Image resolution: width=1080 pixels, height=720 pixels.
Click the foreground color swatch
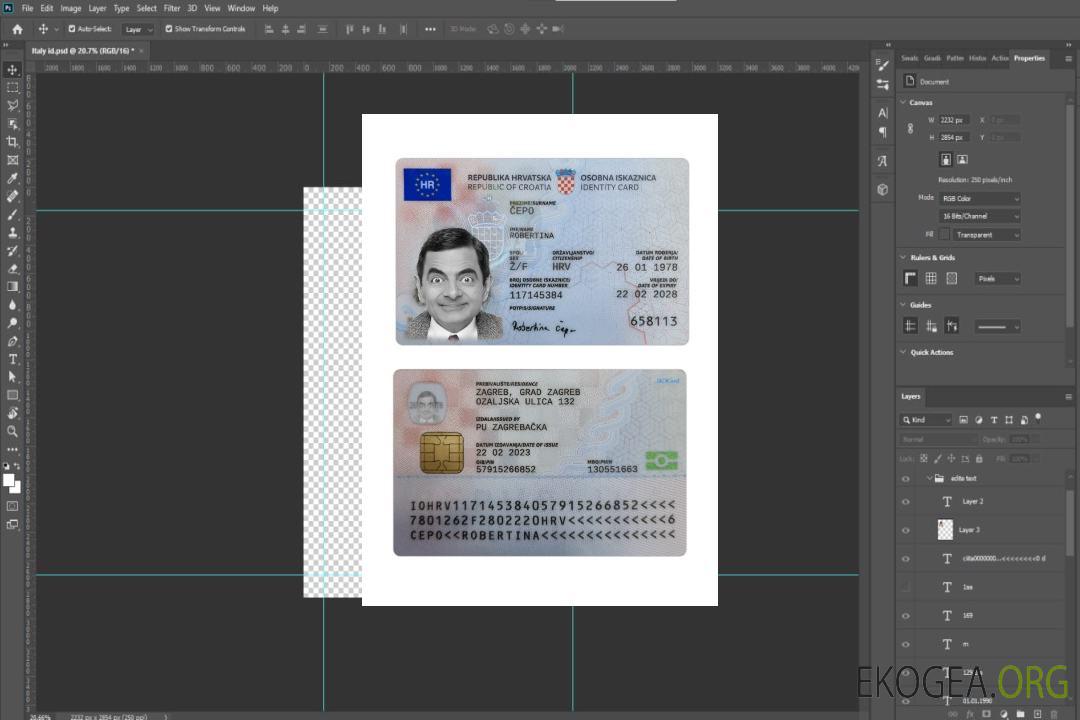8,481
